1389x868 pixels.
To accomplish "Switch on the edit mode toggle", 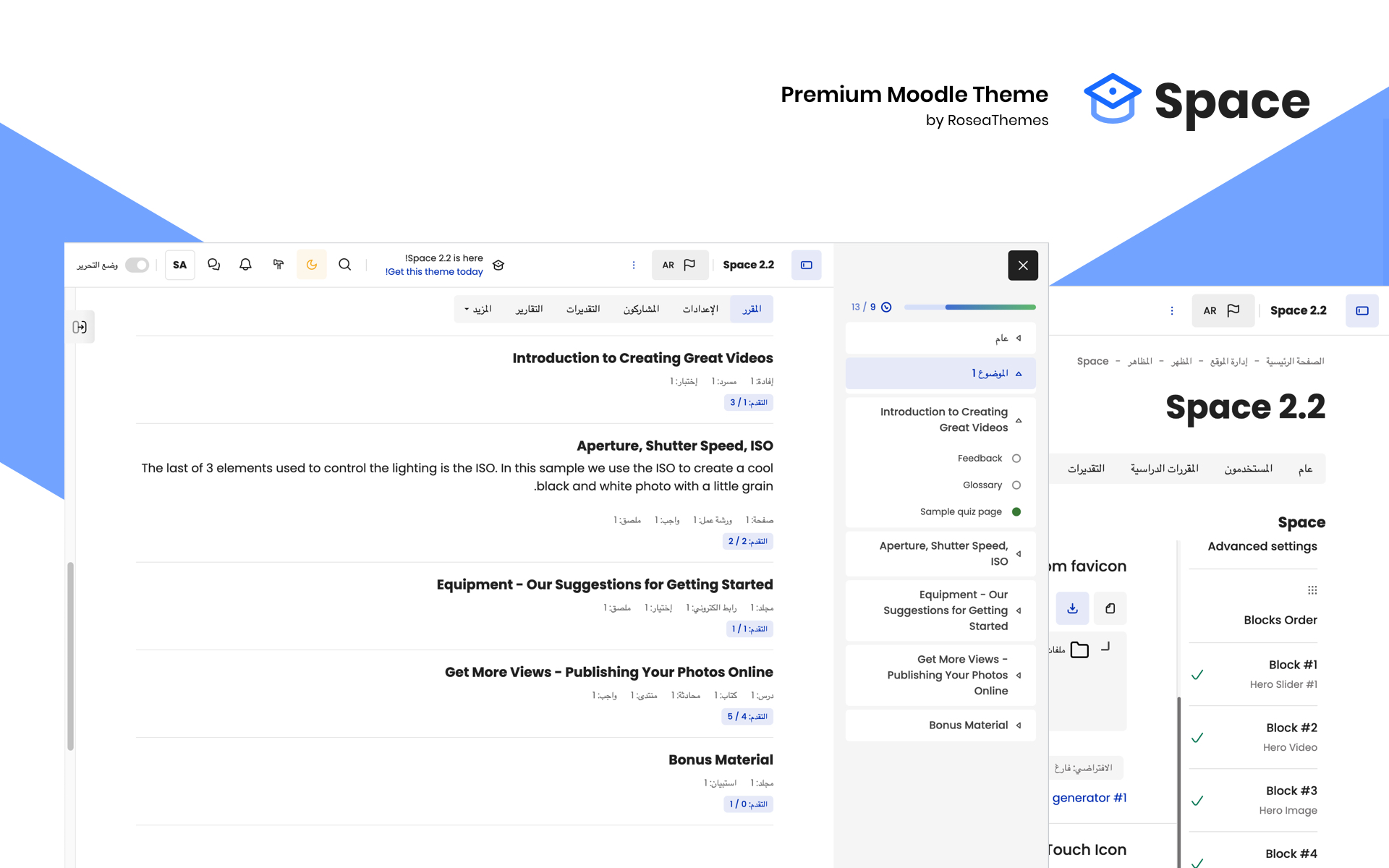I will (137, 265).
